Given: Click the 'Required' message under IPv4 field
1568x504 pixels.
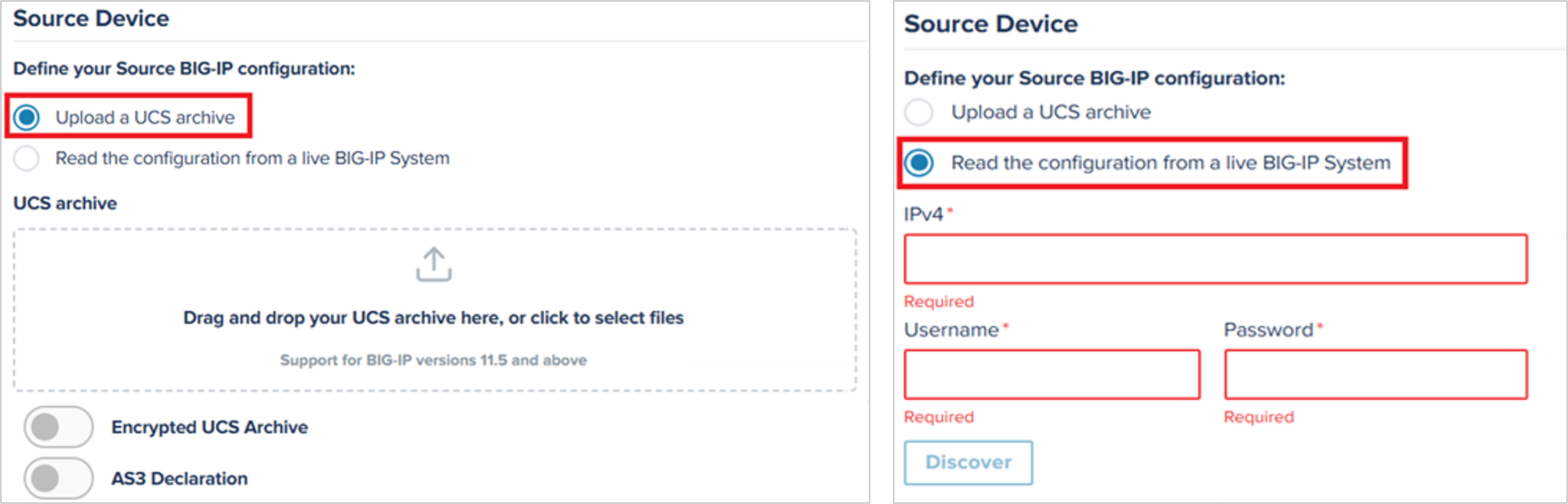Looking at the screenshot, I should pyautogui.click(x=939, y=301).
